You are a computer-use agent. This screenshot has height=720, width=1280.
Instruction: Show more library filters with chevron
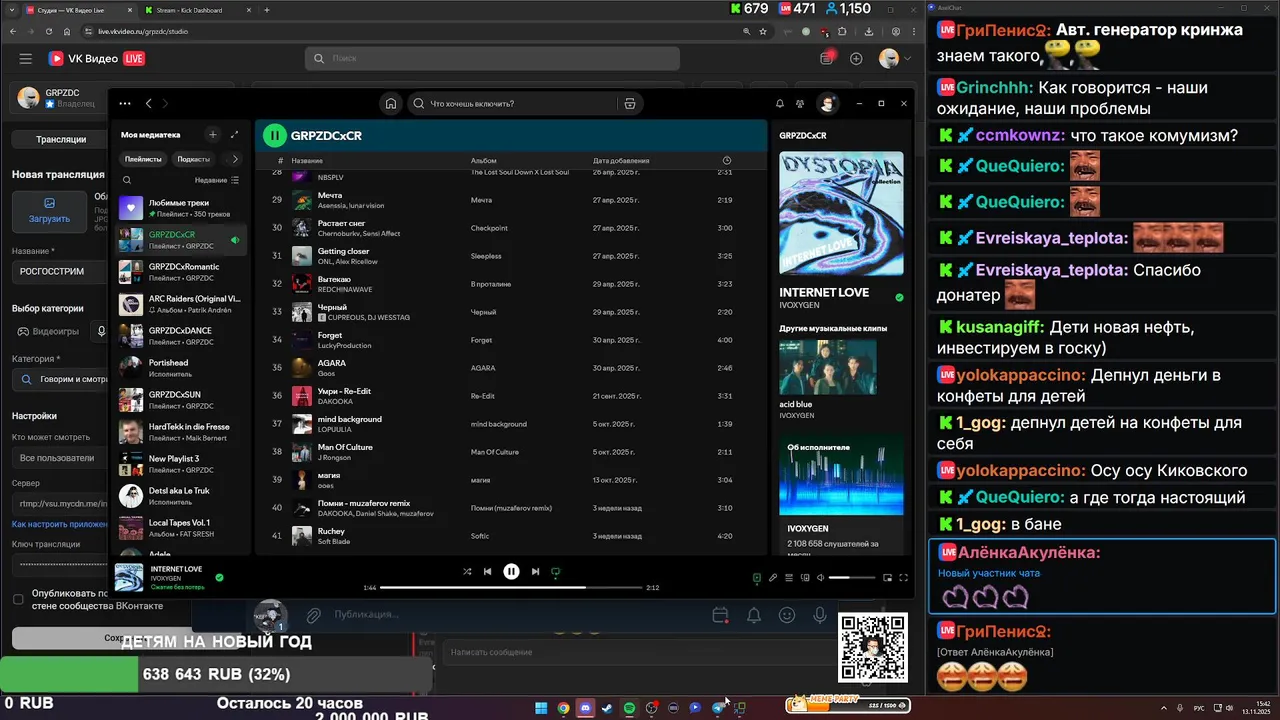click(x=235, y=158)
